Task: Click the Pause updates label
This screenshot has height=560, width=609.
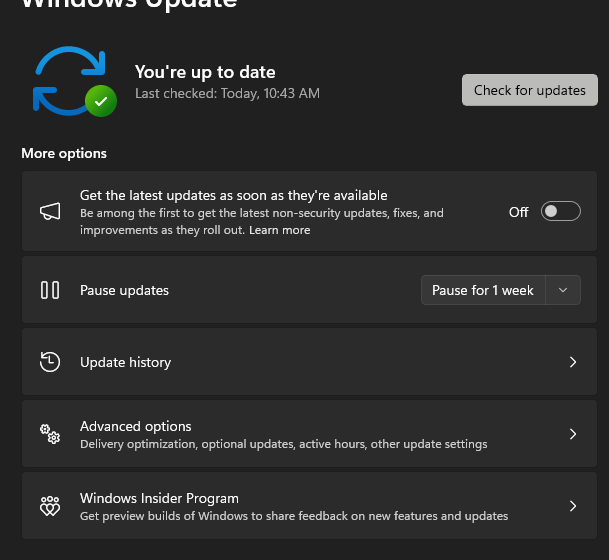Action: pos(124,290)
